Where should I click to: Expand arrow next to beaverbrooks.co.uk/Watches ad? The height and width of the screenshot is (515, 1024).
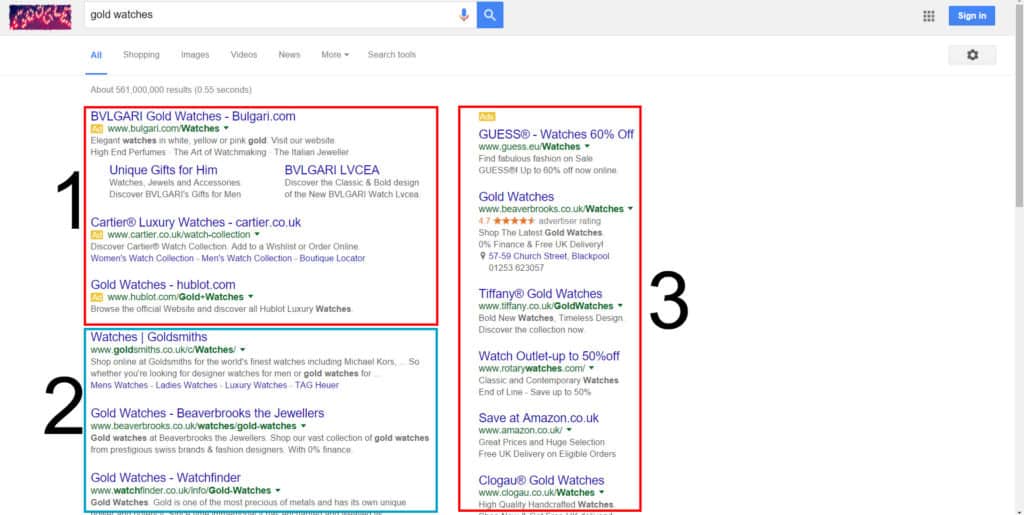630,209
